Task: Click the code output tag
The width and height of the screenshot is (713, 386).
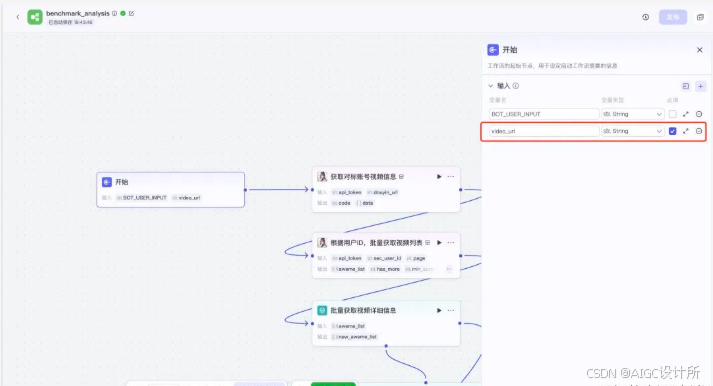Action: (341, 203)
